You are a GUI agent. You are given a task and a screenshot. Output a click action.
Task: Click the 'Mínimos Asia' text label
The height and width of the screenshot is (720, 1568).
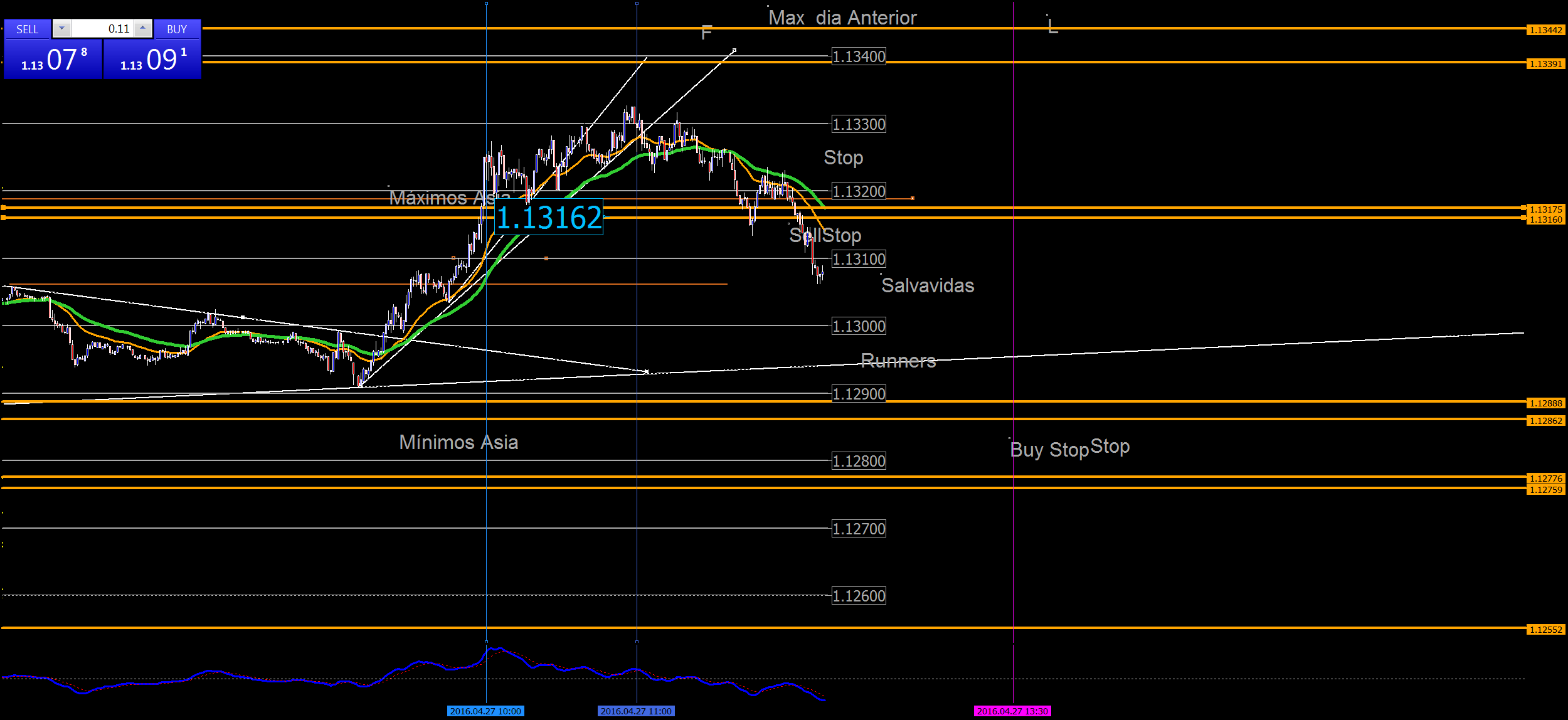(x=458, y=443)
